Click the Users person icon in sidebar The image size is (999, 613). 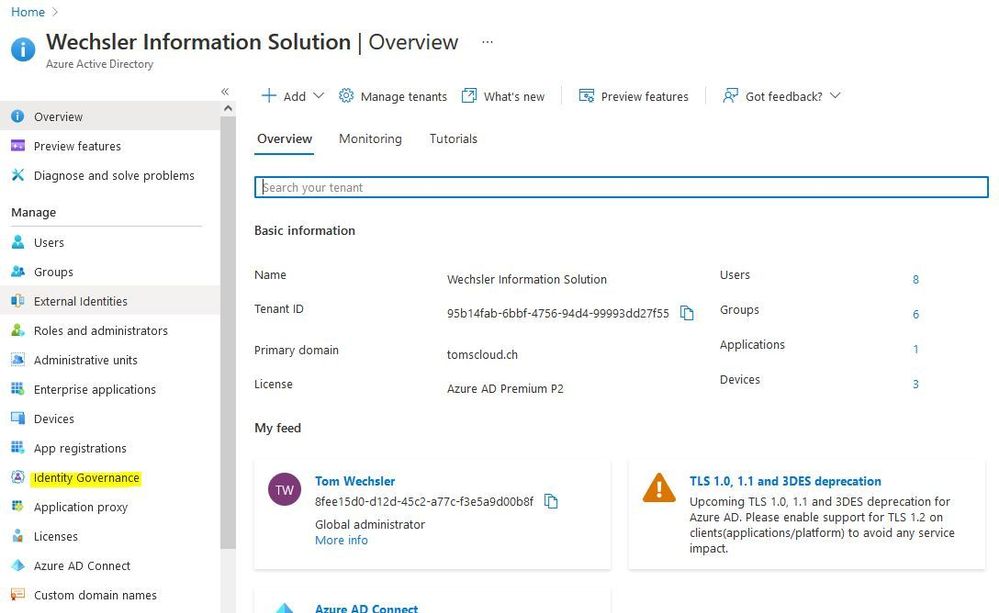click(x=18, y=242)
